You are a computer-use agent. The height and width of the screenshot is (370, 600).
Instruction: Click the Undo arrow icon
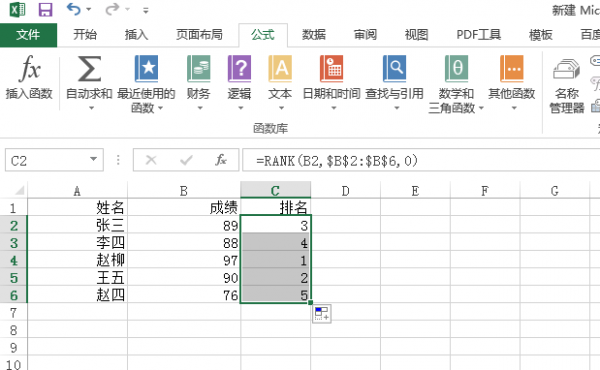pos(73,9)
